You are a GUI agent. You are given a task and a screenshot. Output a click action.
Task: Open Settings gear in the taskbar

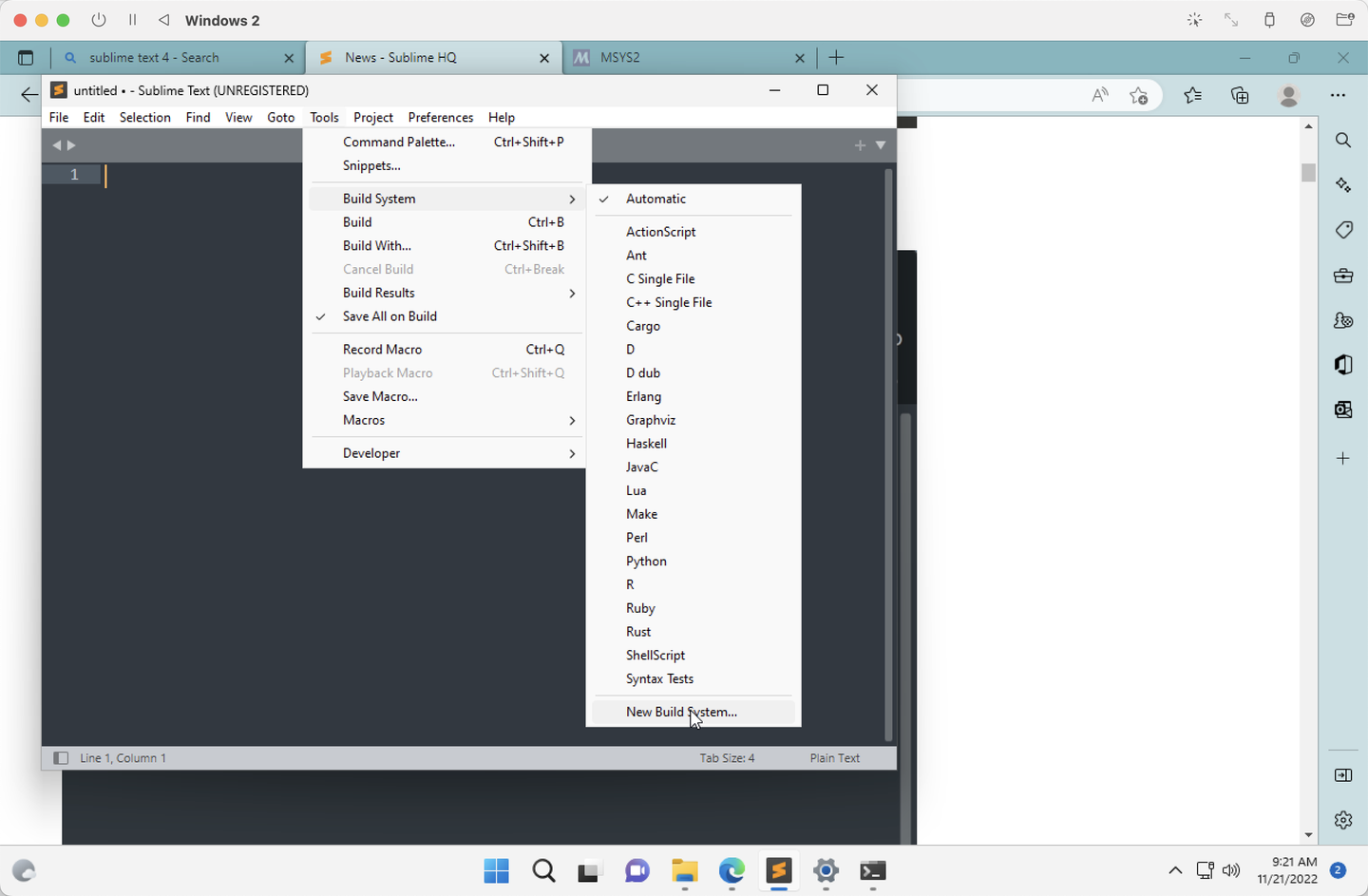(x=826, y=870)
